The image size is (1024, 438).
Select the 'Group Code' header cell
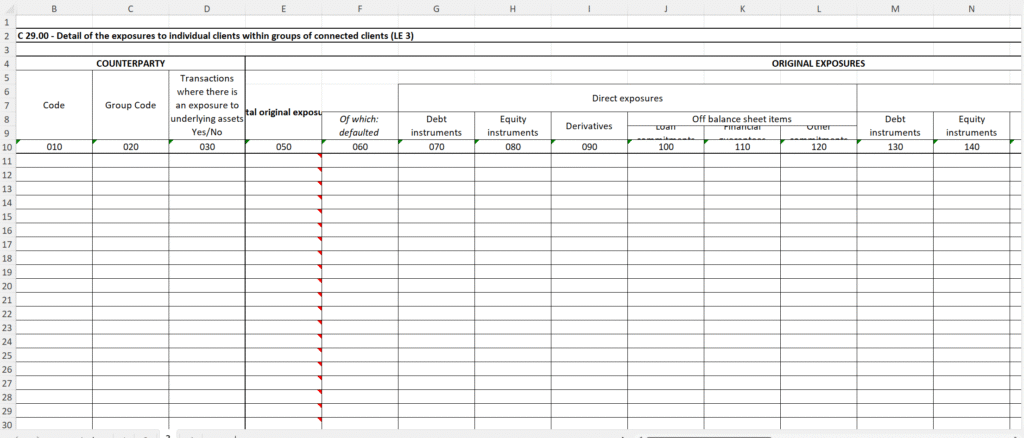pos(130,105)
